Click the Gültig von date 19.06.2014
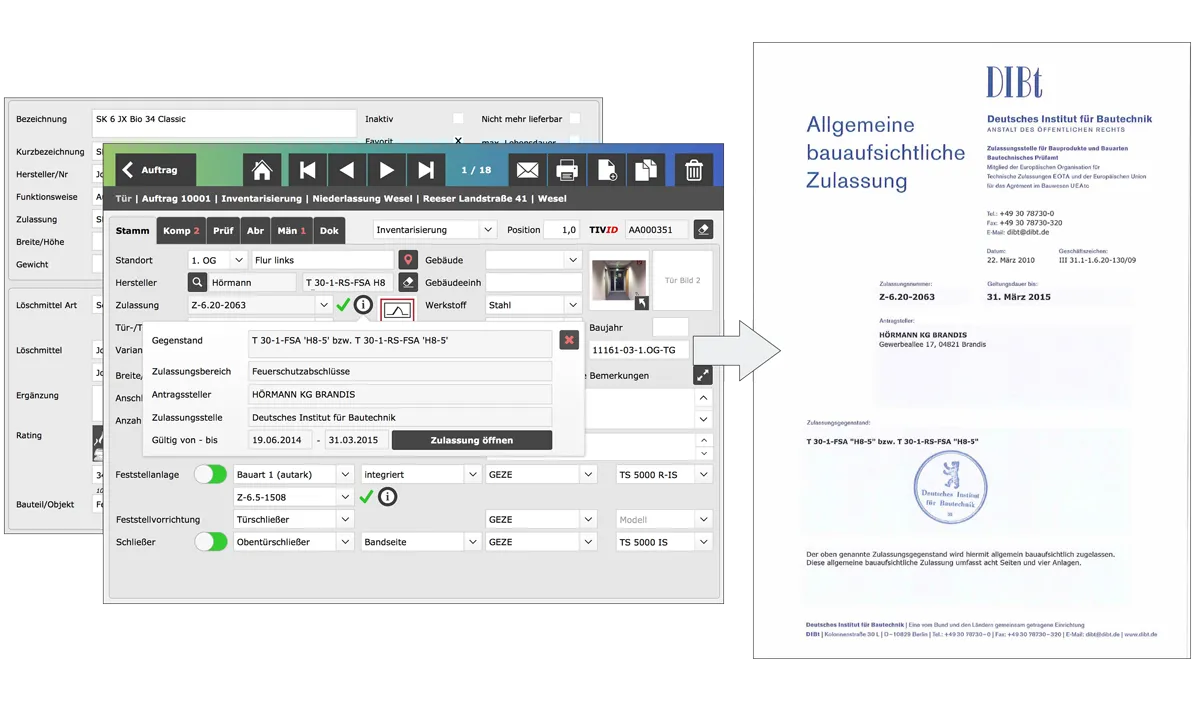This screenshot has height=701, width=1200. pos(279,440)
